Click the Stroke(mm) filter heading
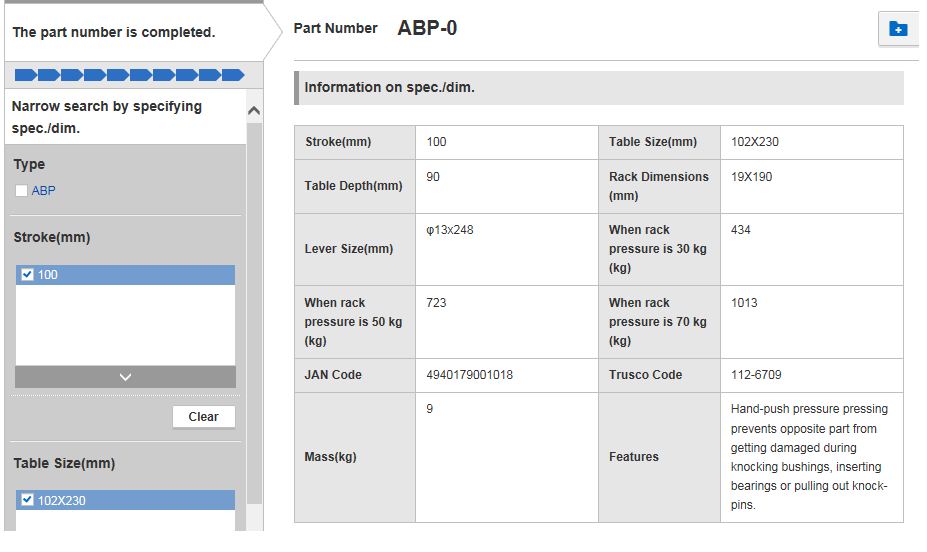927x552 pixels. (52, 238)
